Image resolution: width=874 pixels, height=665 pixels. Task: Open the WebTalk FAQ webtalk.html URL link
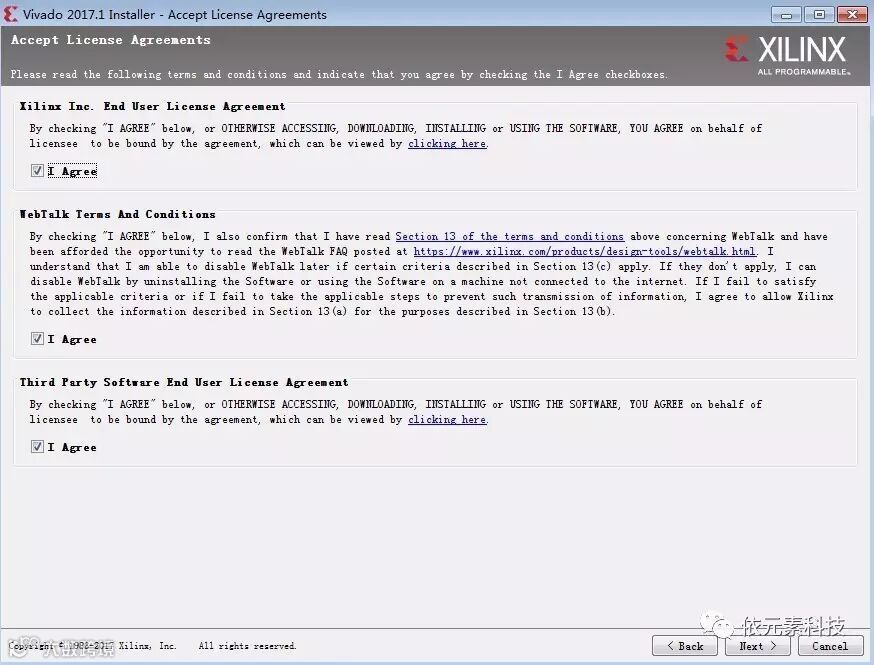[x=585, y=251]
